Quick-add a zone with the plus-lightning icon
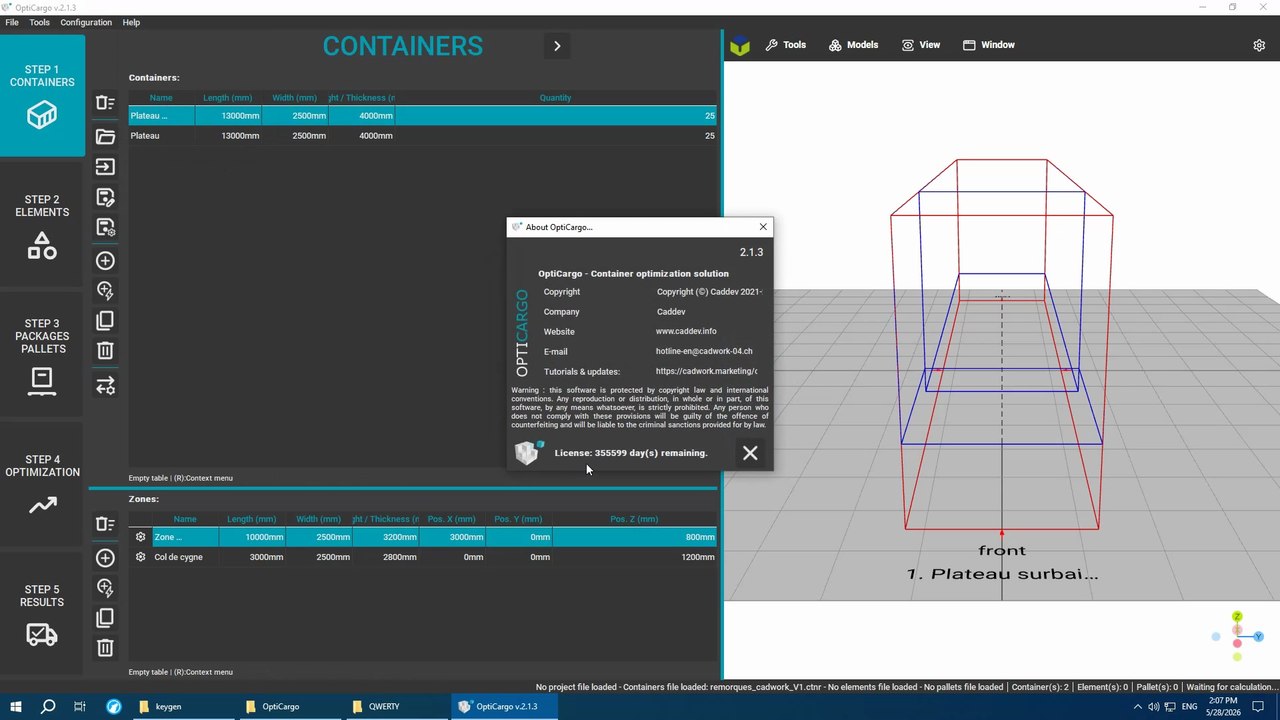Image resolution: width=1280 pixels, height=720 pixels. (x=105, y=588)
